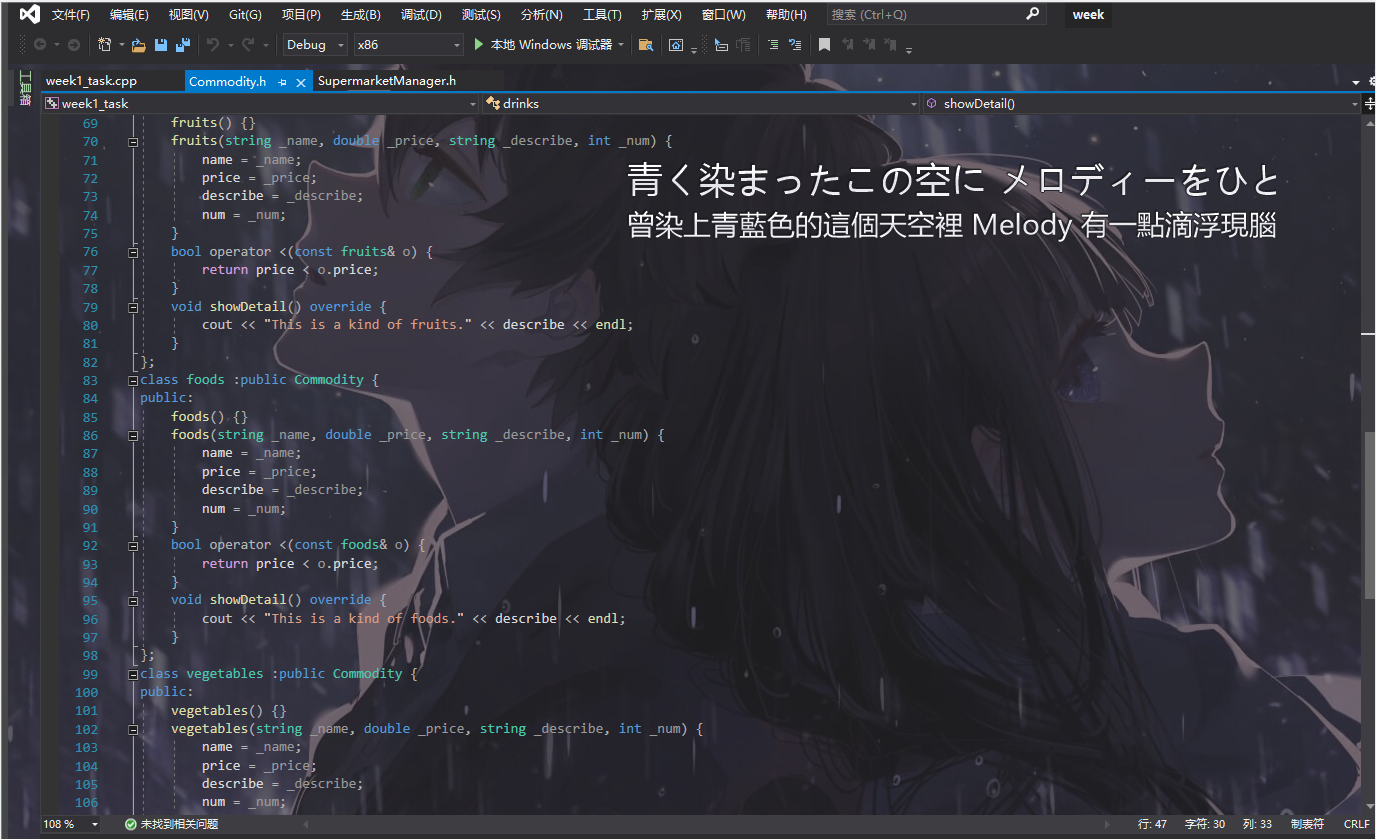Click the green no-issues check icon
1376x839 pixels.
pos(131,824)
